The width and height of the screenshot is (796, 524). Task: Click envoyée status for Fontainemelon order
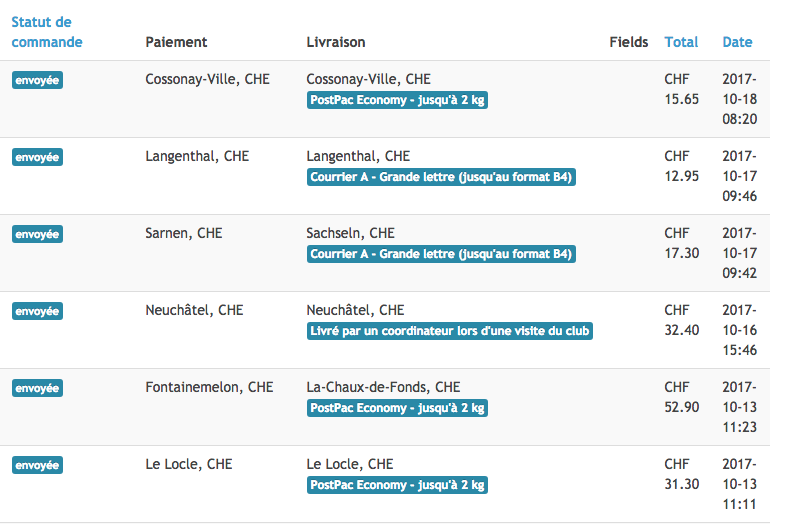(x=37, y=388)
